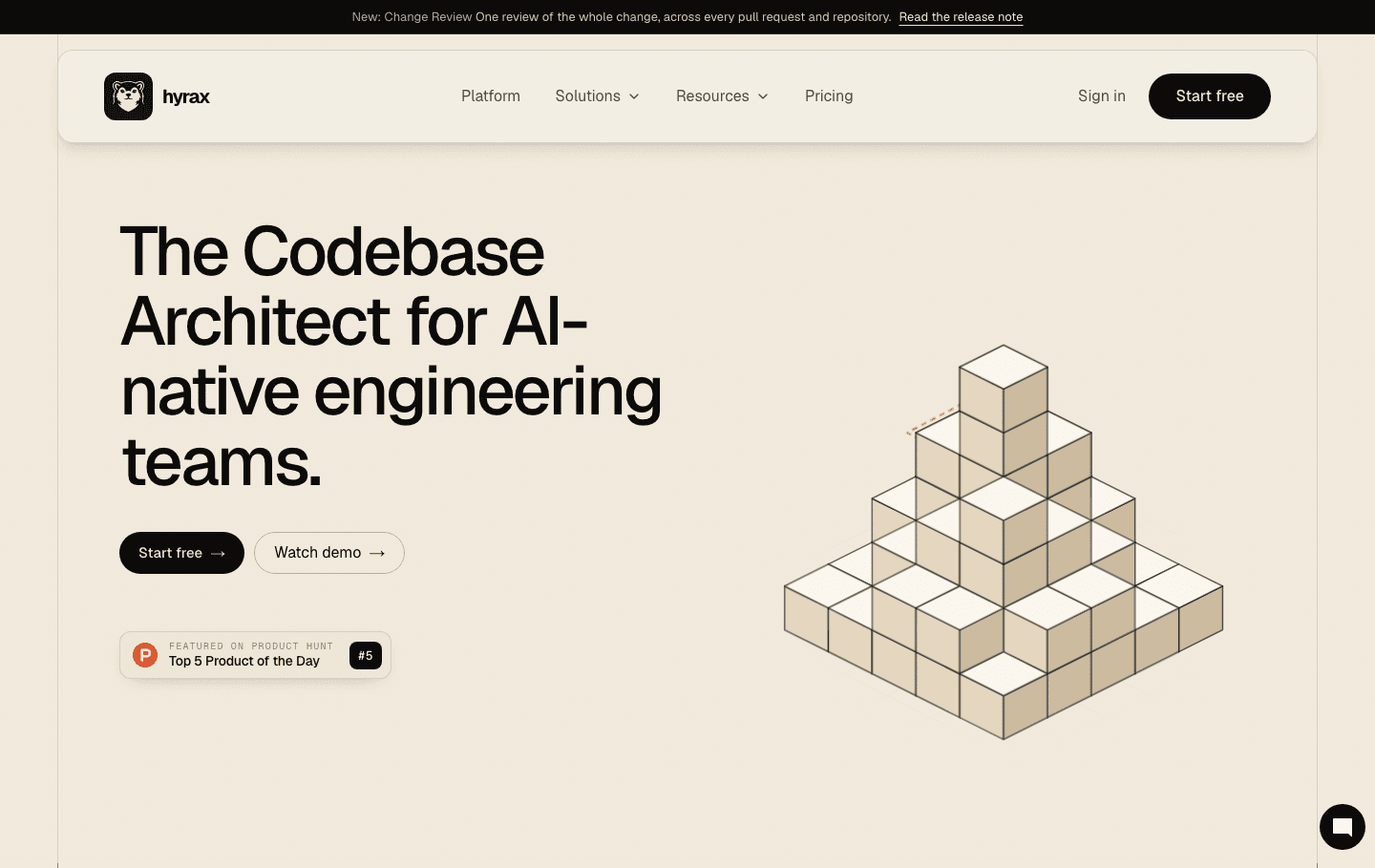The height and width of the screenshot is (868, 1375).
Task: Click the Codebase Architect headline
Action: tap(391, 356)
